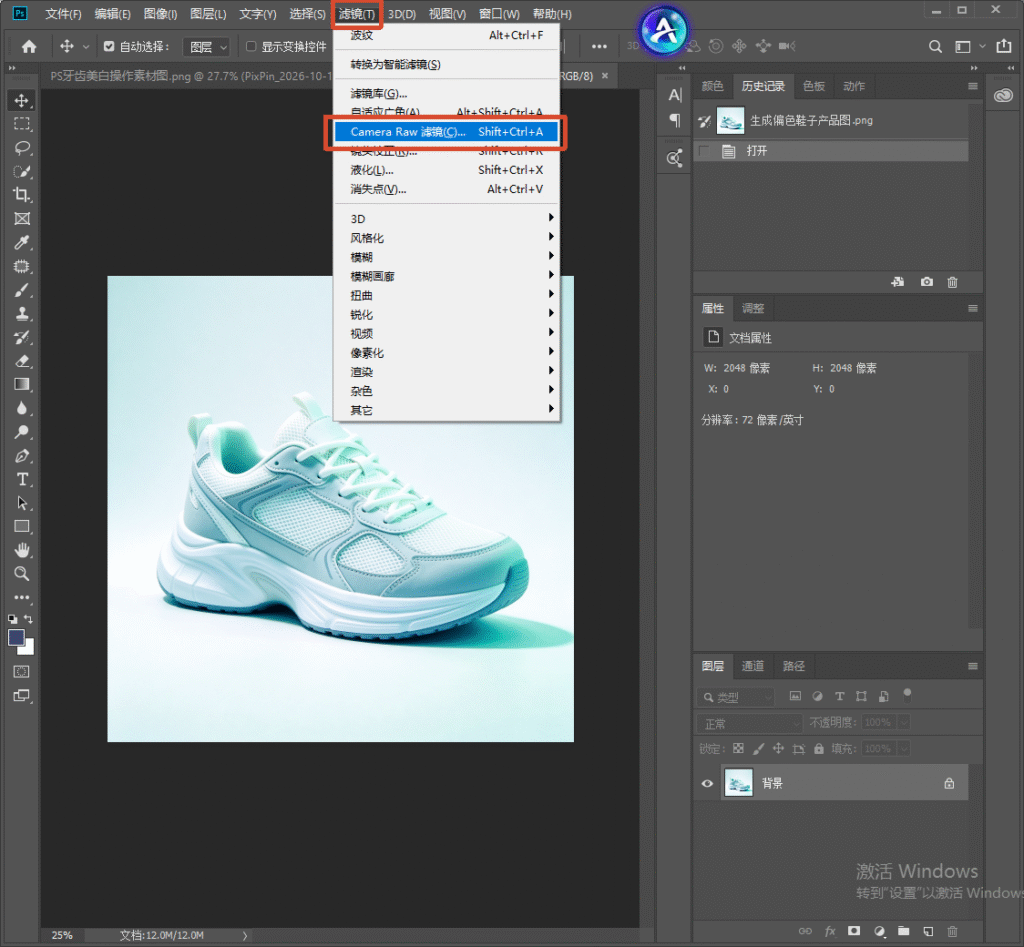Click the history snapshot thumbnail 生成偏色鞋子产品图.png
The height and width of the screenshot is (947, 1024).
point(730,121)
